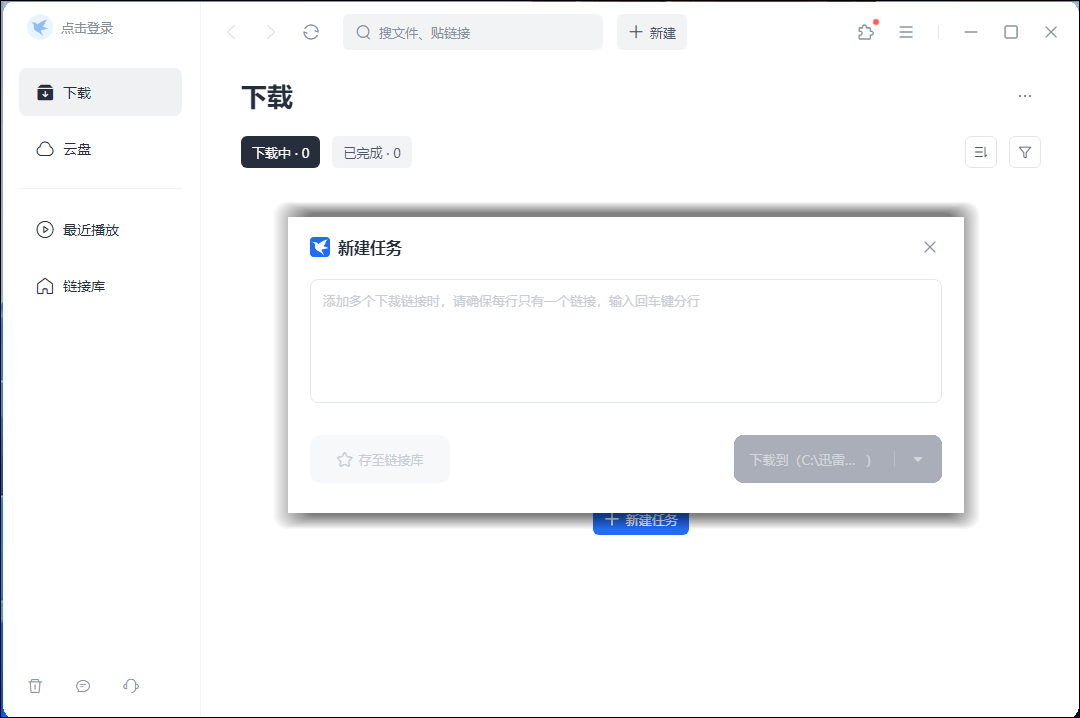
Task: Click the 存至链接库 button
Action: (x=380, y=459)
